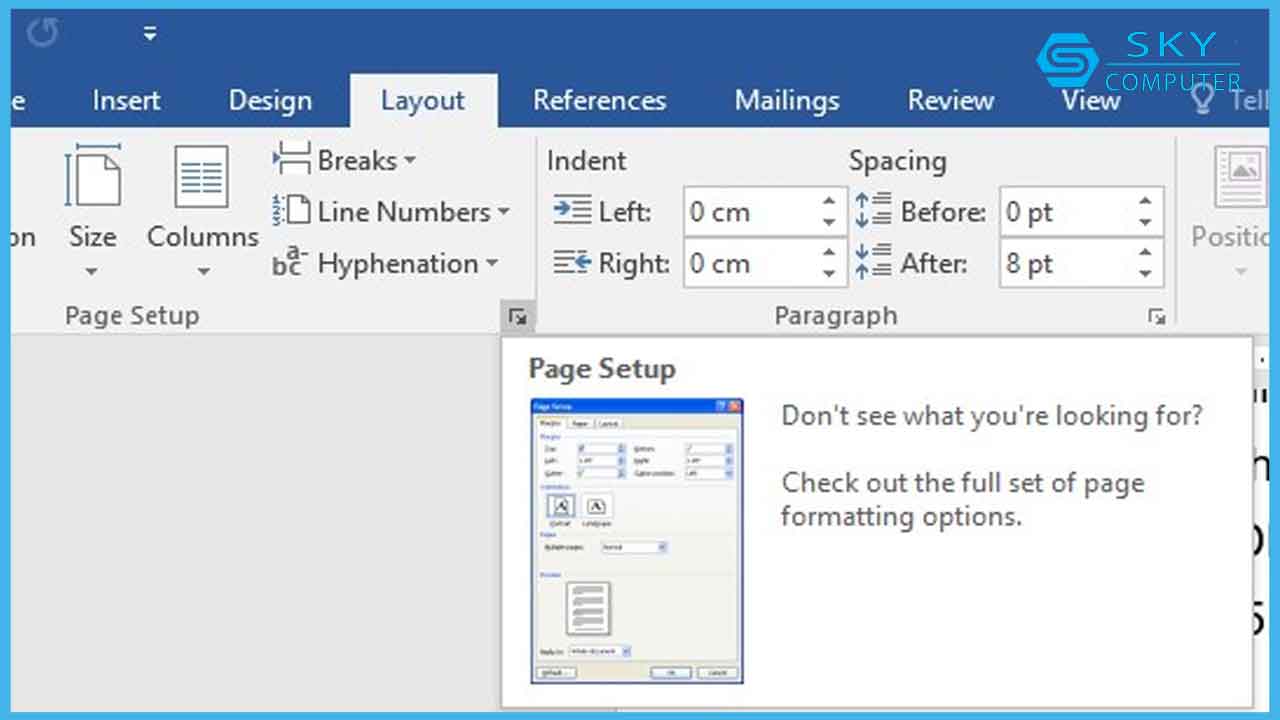Click the Tell Me lightbulb icon
Image resolution: width=1280 pixels, height=720 pixels.
[x=1203, y=99]
